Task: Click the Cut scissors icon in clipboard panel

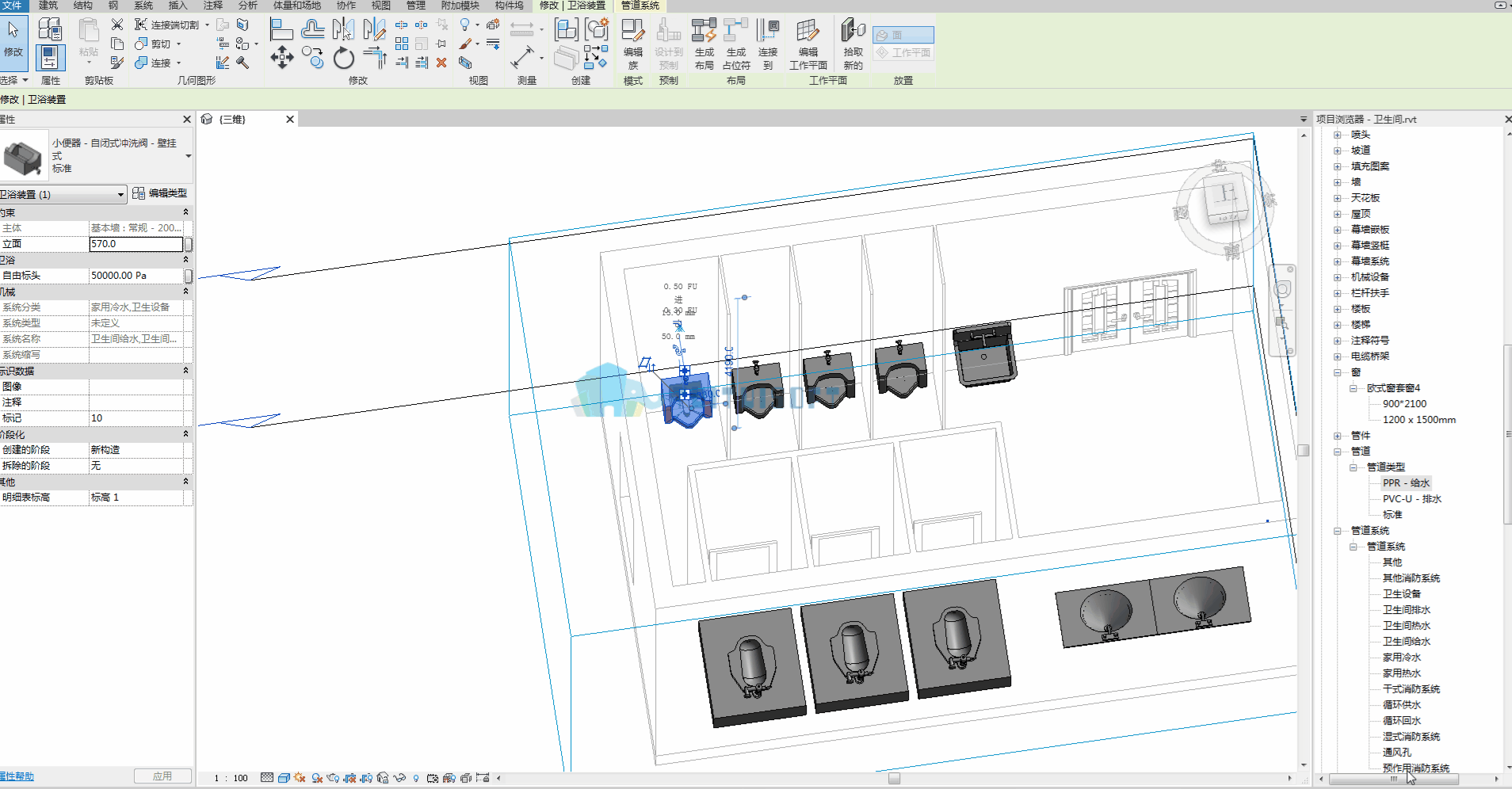Action: point(117,25)
